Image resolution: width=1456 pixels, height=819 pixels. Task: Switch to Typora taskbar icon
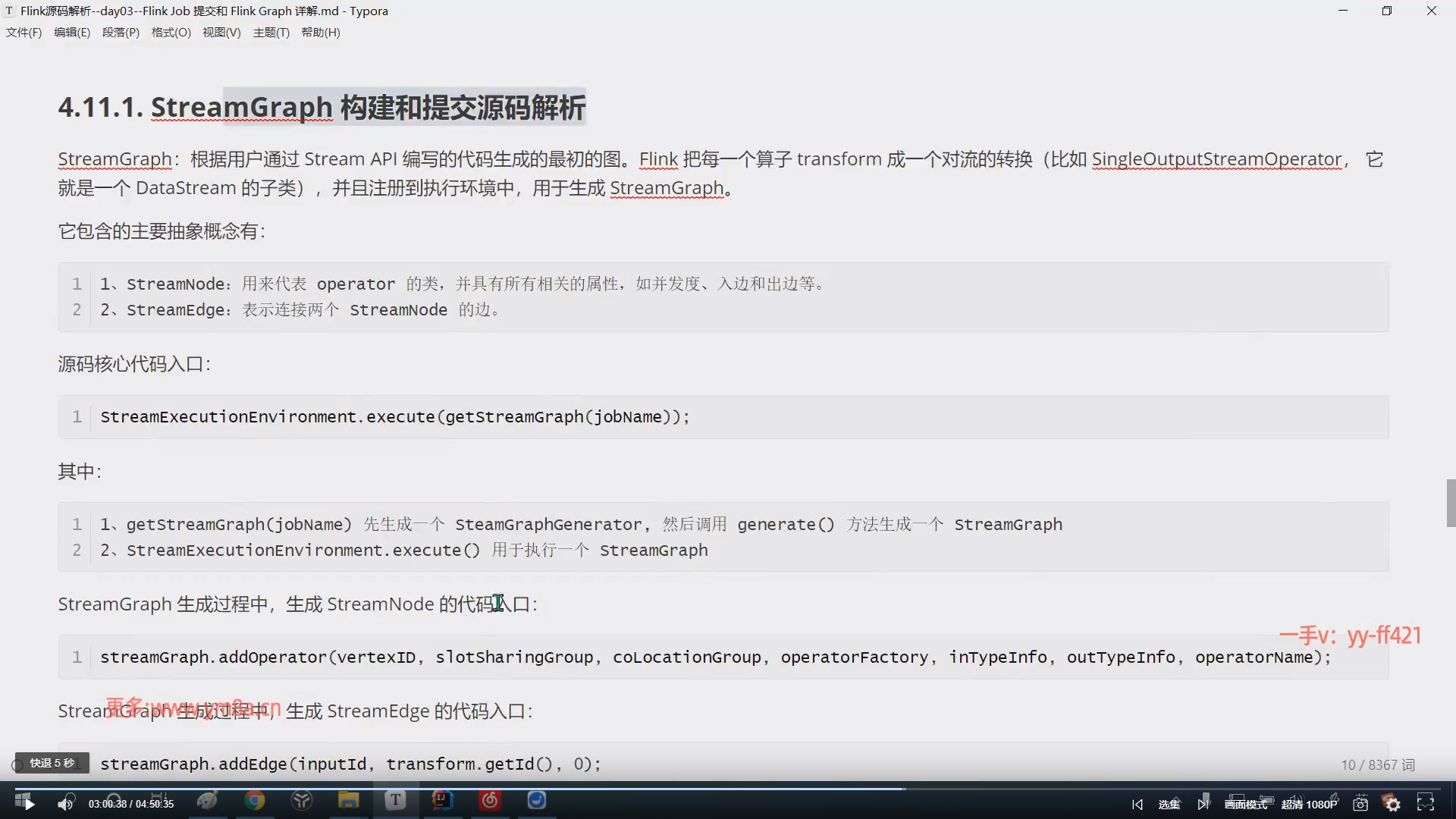(x=395, y=801)
